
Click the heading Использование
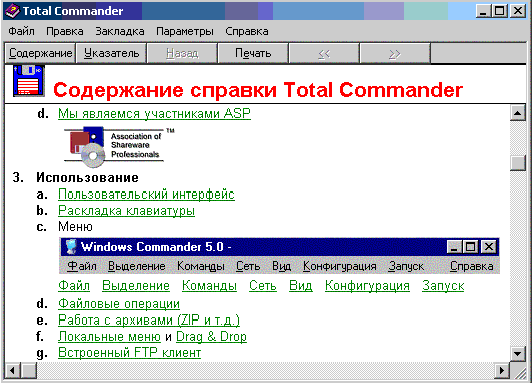click(88, 177)
